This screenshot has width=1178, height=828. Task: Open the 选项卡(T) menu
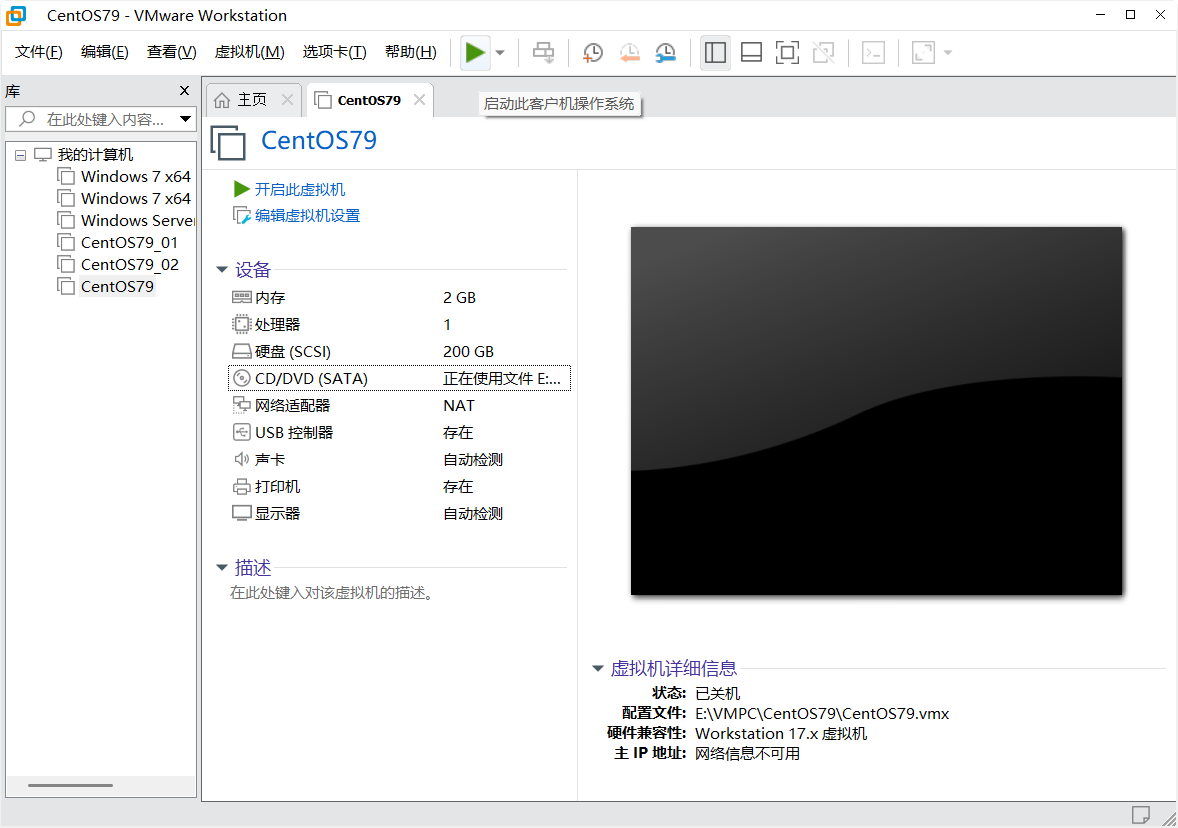pyautogui.click(x=334, y=52)
